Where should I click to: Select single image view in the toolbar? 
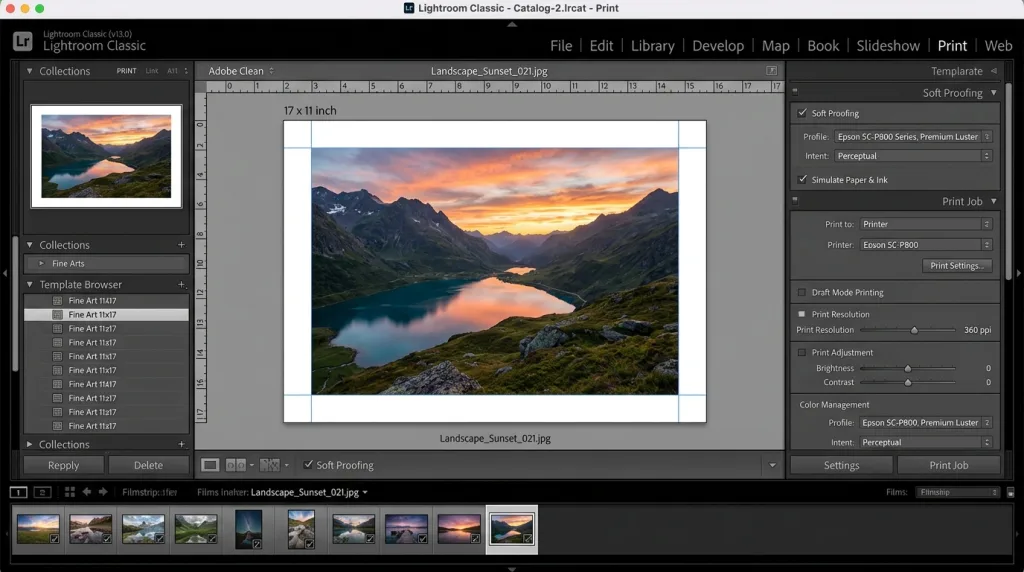click(x=210, y=465)
